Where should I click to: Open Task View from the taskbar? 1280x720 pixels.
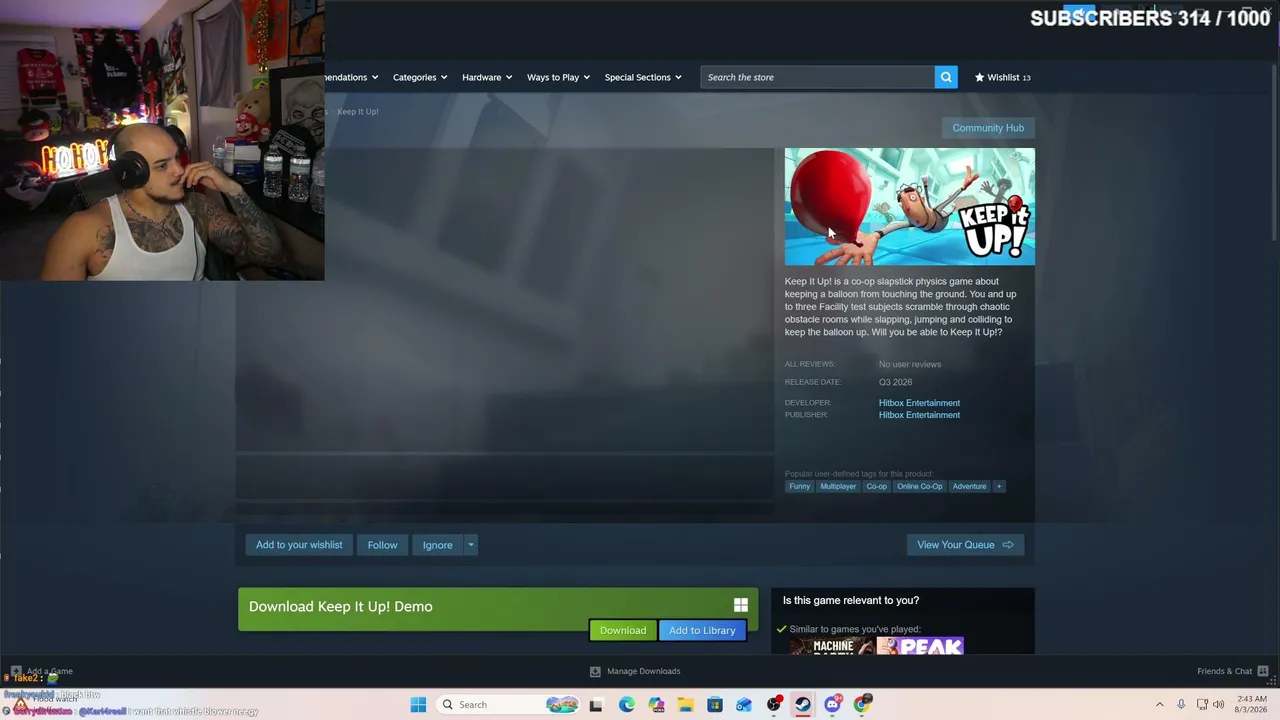coord(596,704)
